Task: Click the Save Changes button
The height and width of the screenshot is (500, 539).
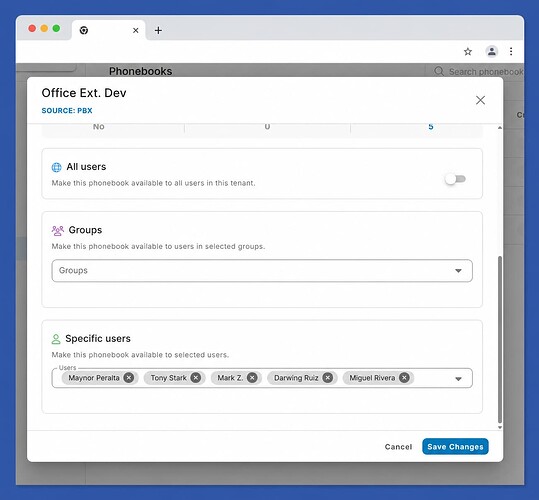Action: [455, 446]
